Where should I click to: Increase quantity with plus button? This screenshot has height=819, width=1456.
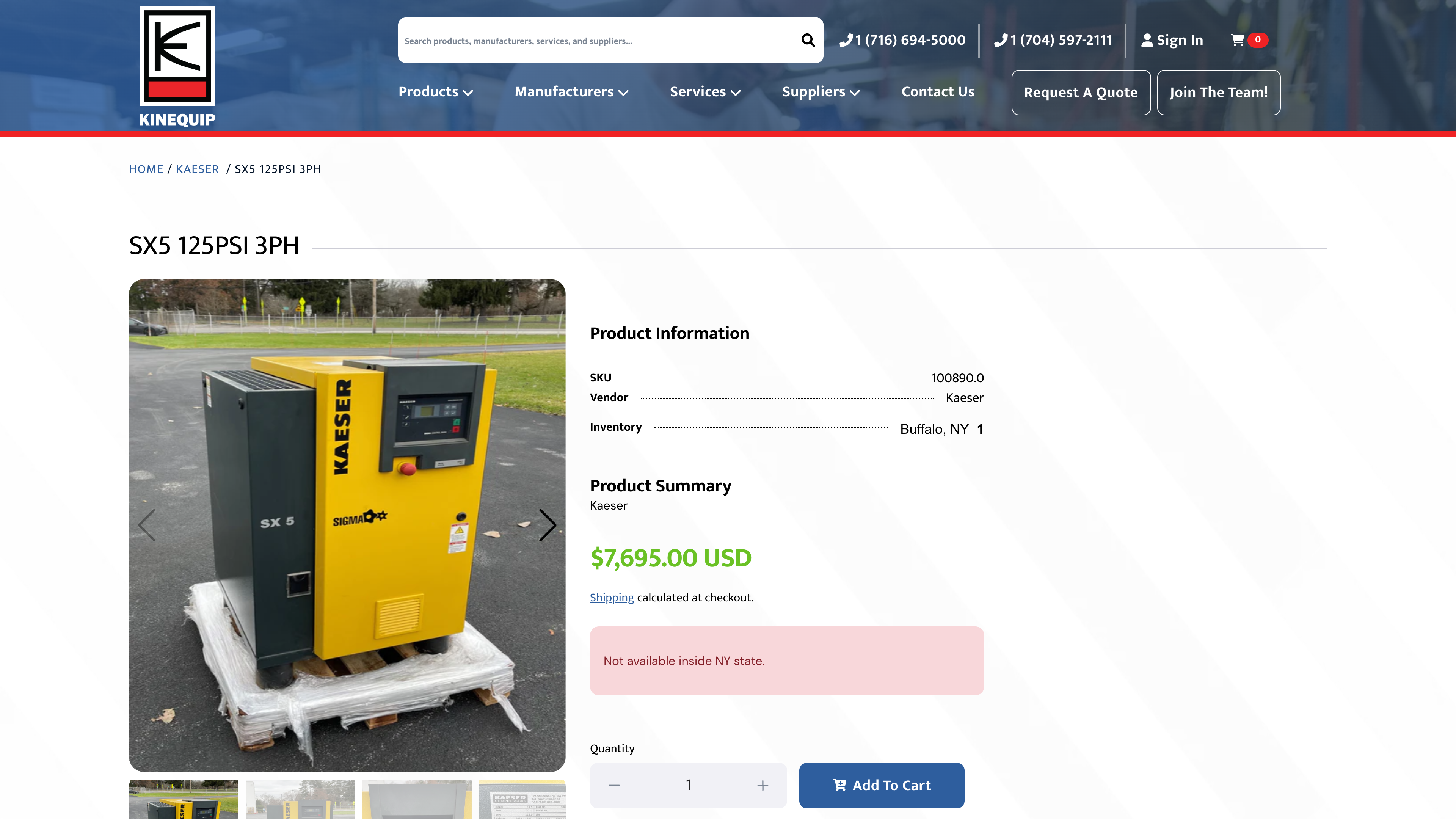763,785
